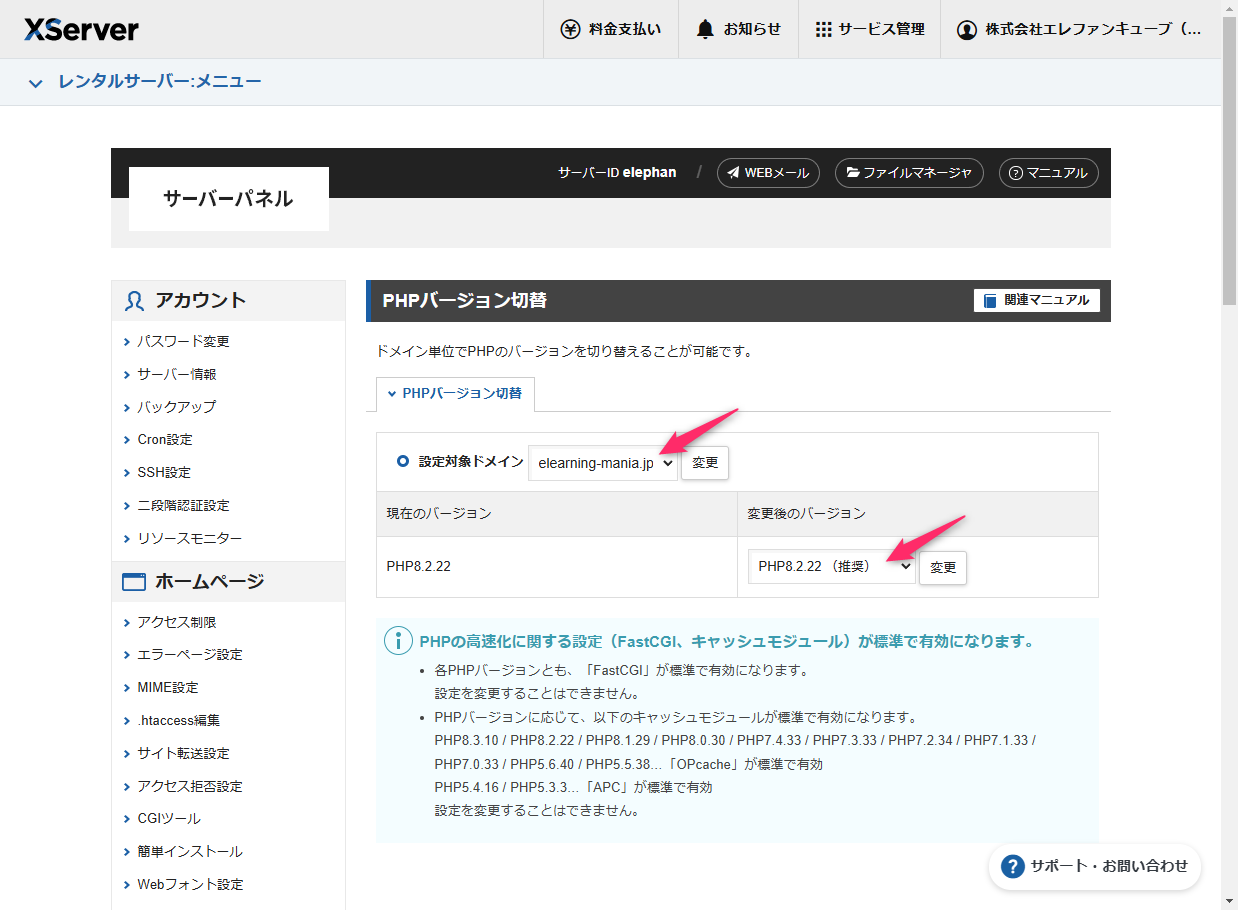Open WEBメール button
Viewport: 1238px width, 910px height.
click(x=768, y=173)
